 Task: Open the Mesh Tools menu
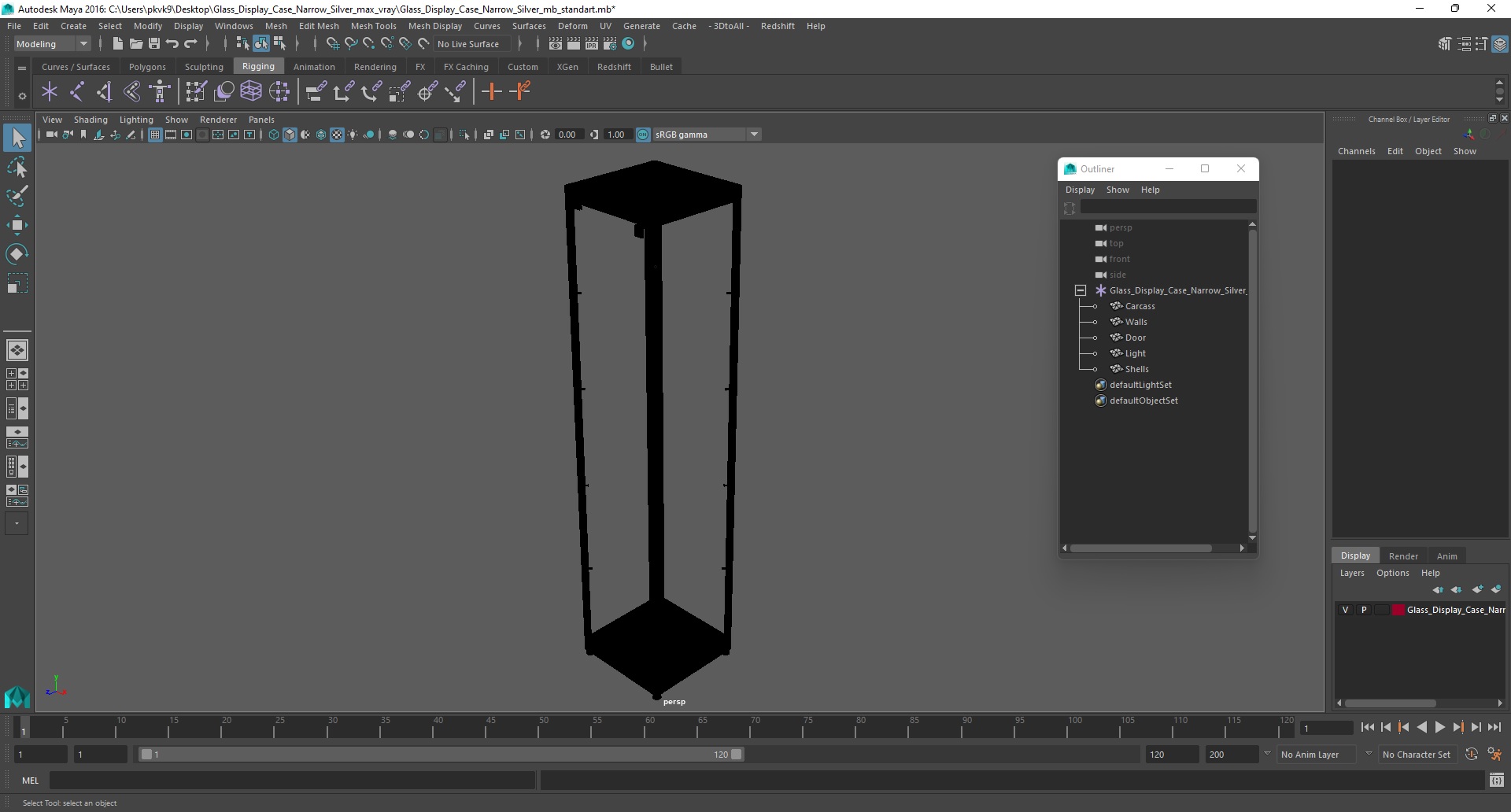[373, 26]
